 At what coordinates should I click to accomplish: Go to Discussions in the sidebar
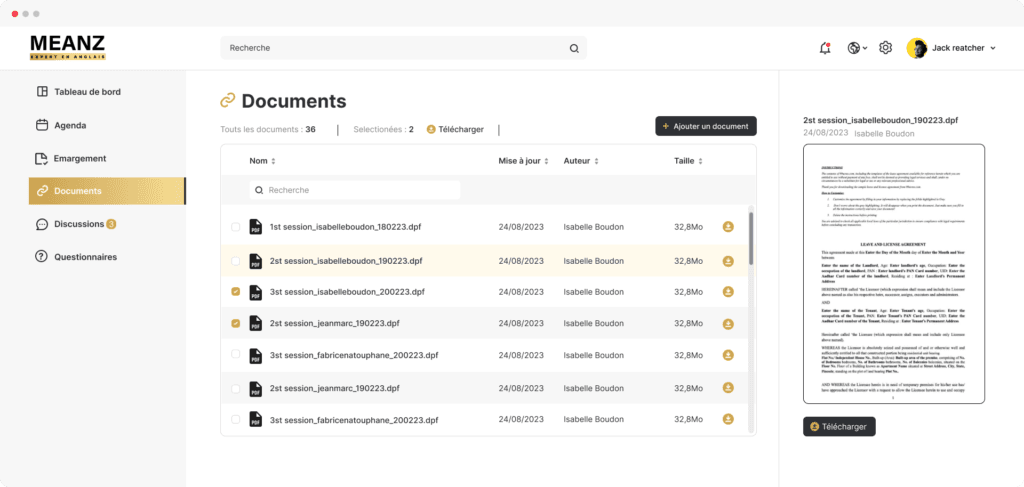[77, 224]
